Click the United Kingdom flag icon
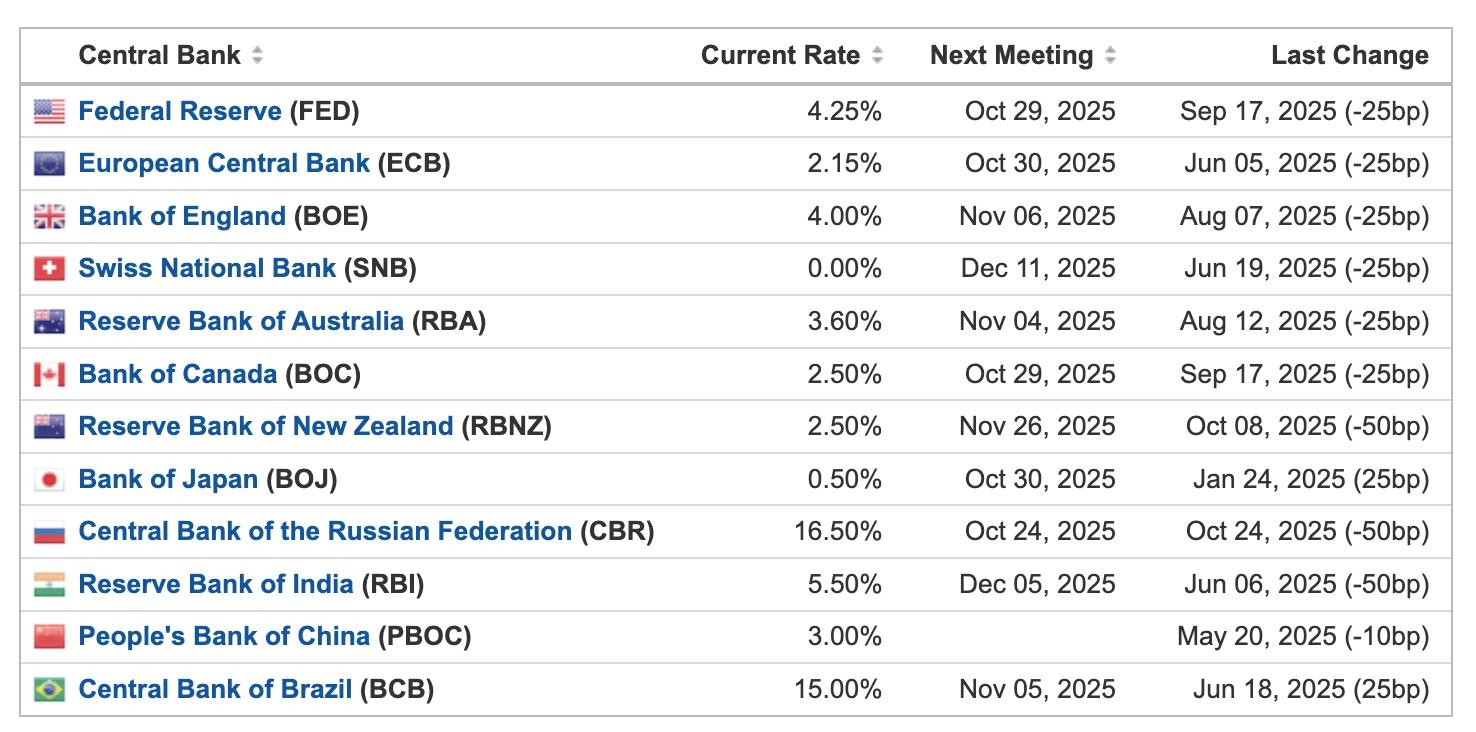Screen dimensions: 1476x732 pos(49,216)
